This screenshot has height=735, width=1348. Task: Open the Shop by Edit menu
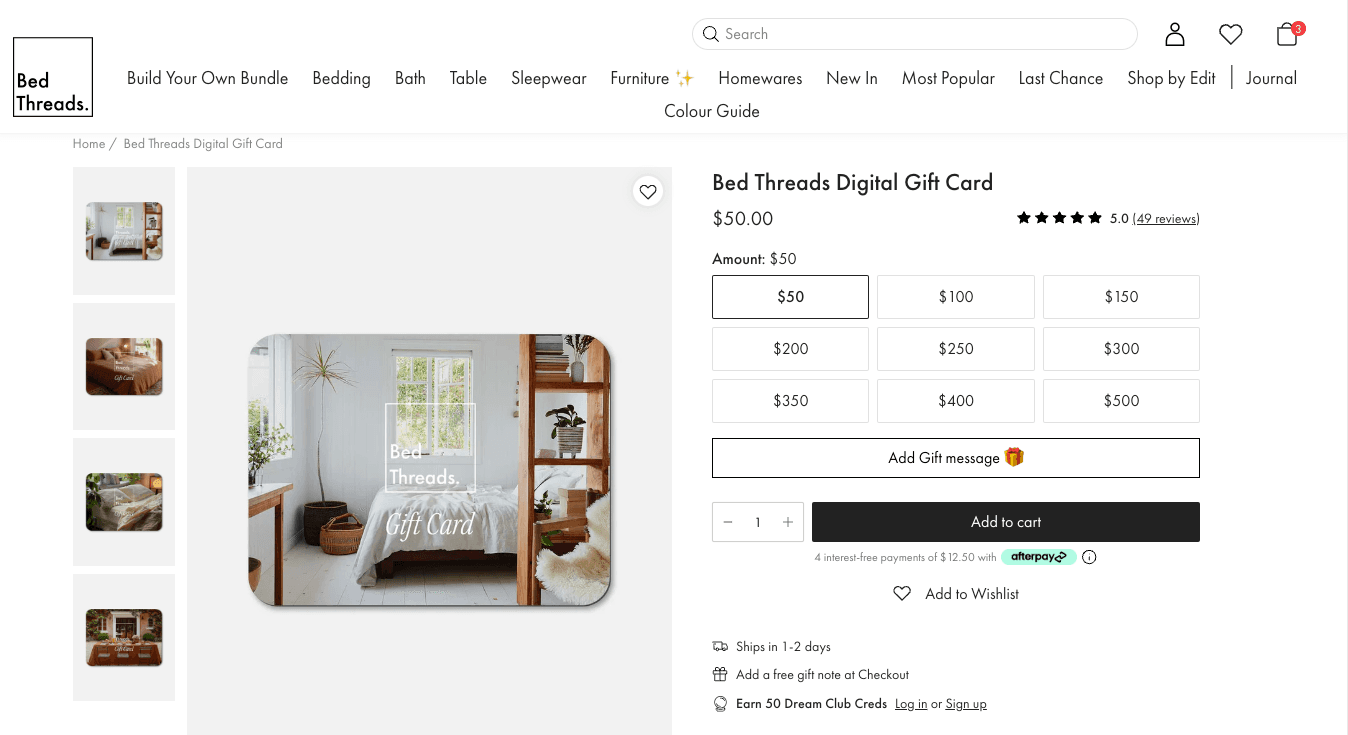click(x=1171, y=78)
